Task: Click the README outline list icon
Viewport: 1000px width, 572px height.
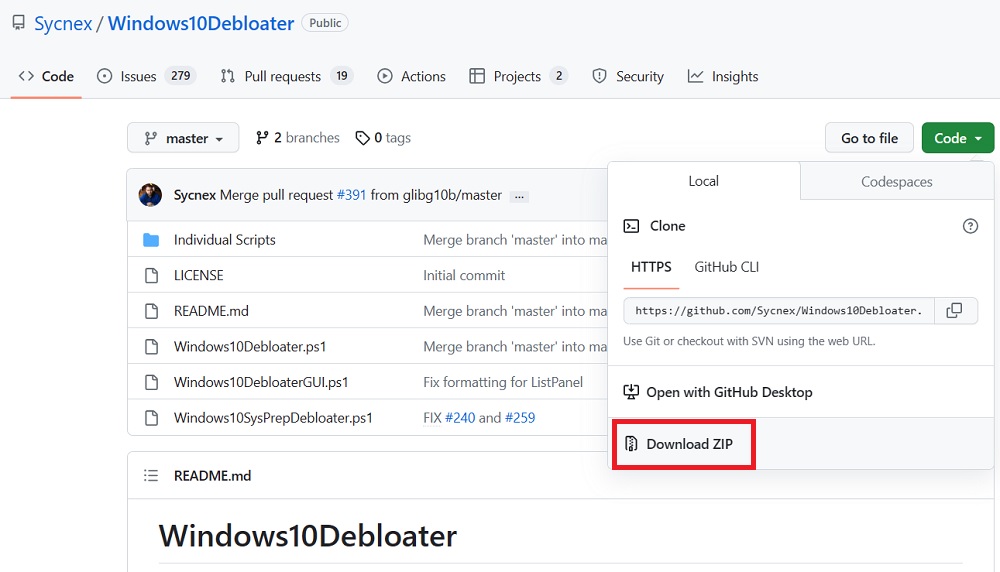Action: tap(151, 476)
